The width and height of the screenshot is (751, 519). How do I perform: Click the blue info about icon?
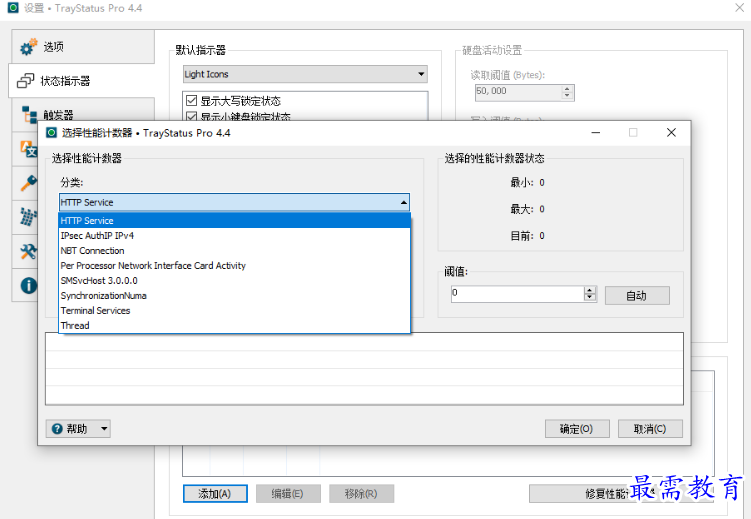pos(28,286)
